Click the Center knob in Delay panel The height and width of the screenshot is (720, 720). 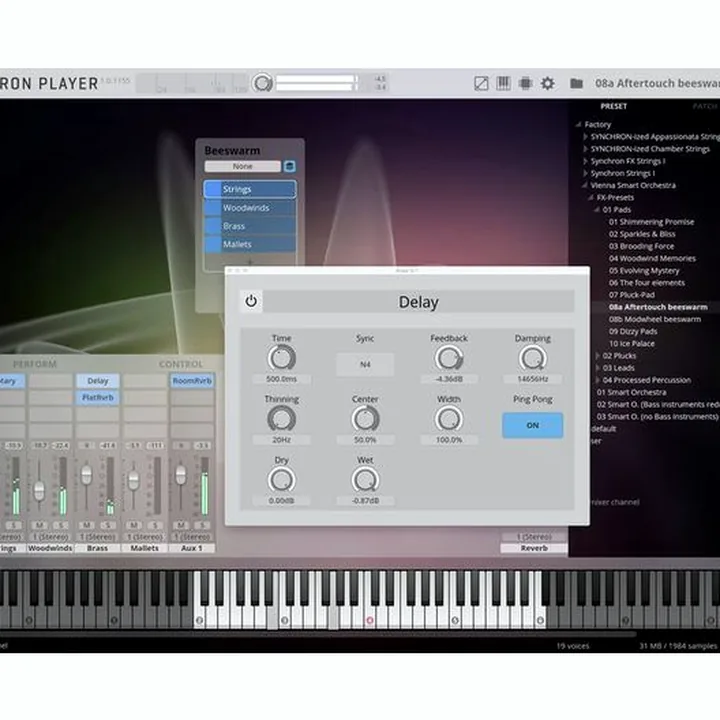[365, 419]
